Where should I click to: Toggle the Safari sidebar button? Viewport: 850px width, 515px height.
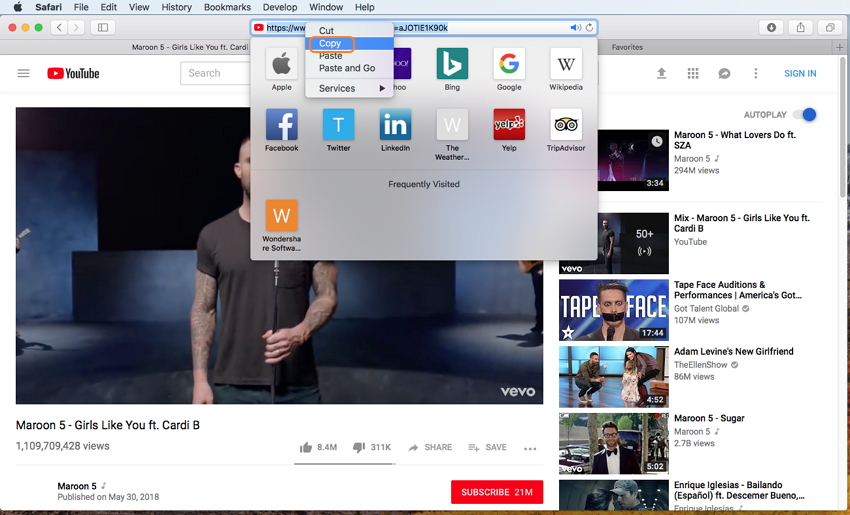point(102,27)
